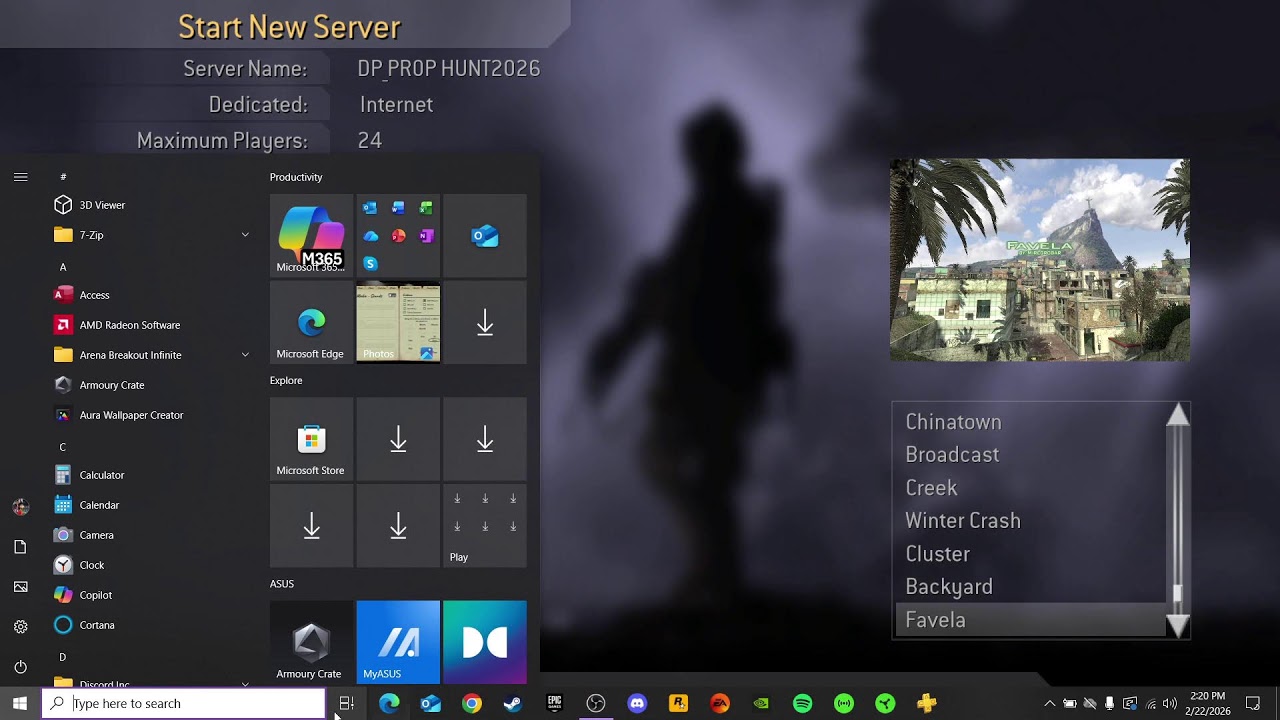Click the map list down arrow
Image resolution: width=1280 pixels, height=720 pixels.
pos(1177,625)
